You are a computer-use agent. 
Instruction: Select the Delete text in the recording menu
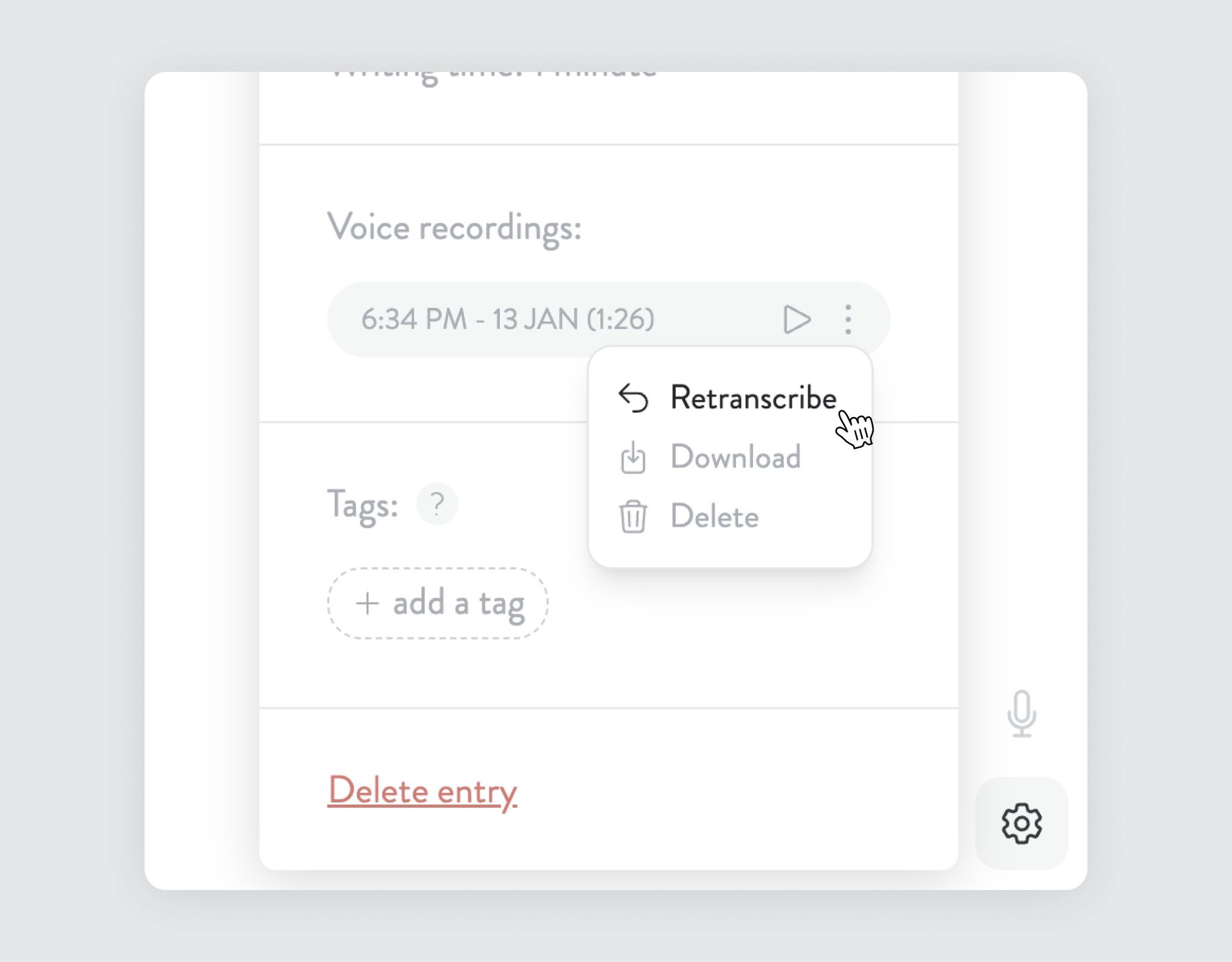715,516
